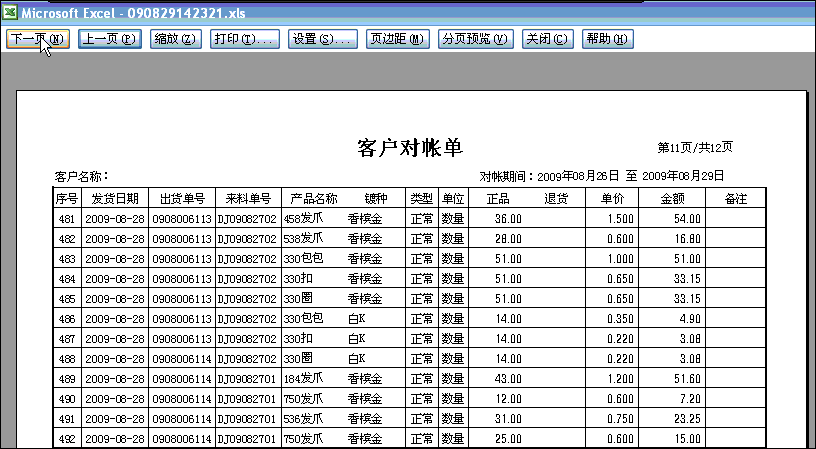Click product 330包包 in row 483
This screenshot has height=449, width=816.
coord(303,259)
